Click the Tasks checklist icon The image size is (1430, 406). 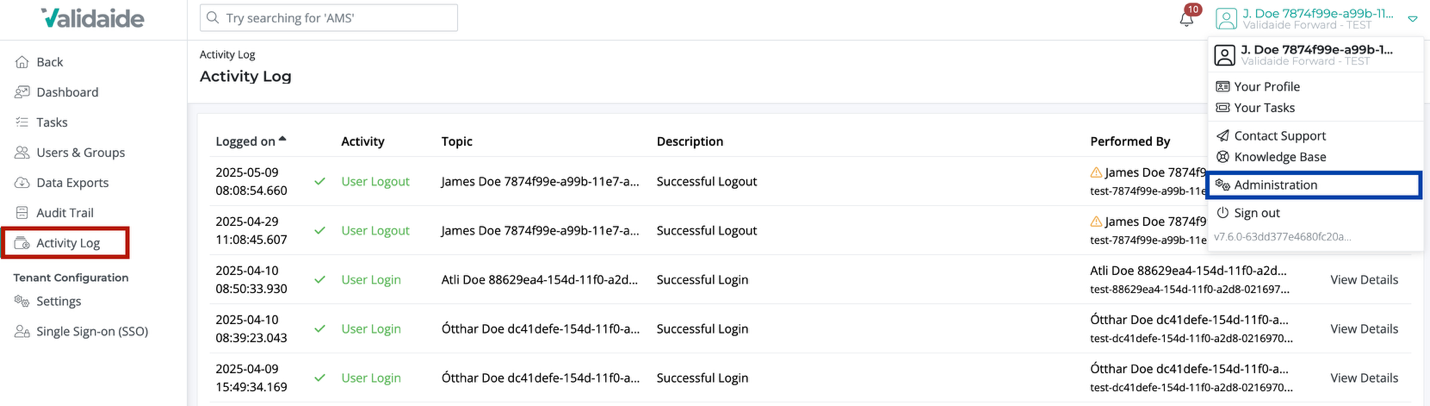pyautogui.click(x=22, y=122)
